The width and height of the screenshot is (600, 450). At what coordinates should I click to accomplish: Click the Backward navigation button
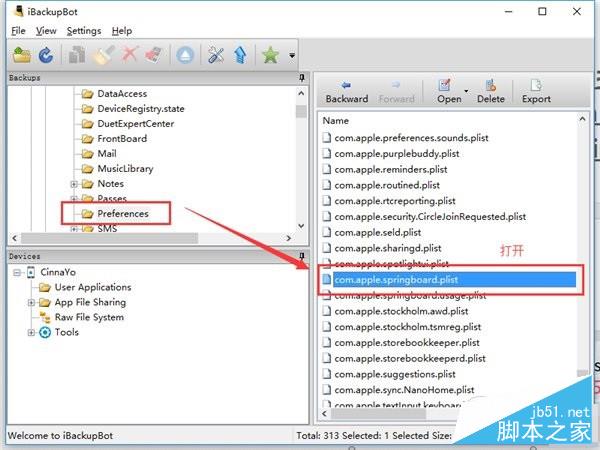tap(347, 92)
